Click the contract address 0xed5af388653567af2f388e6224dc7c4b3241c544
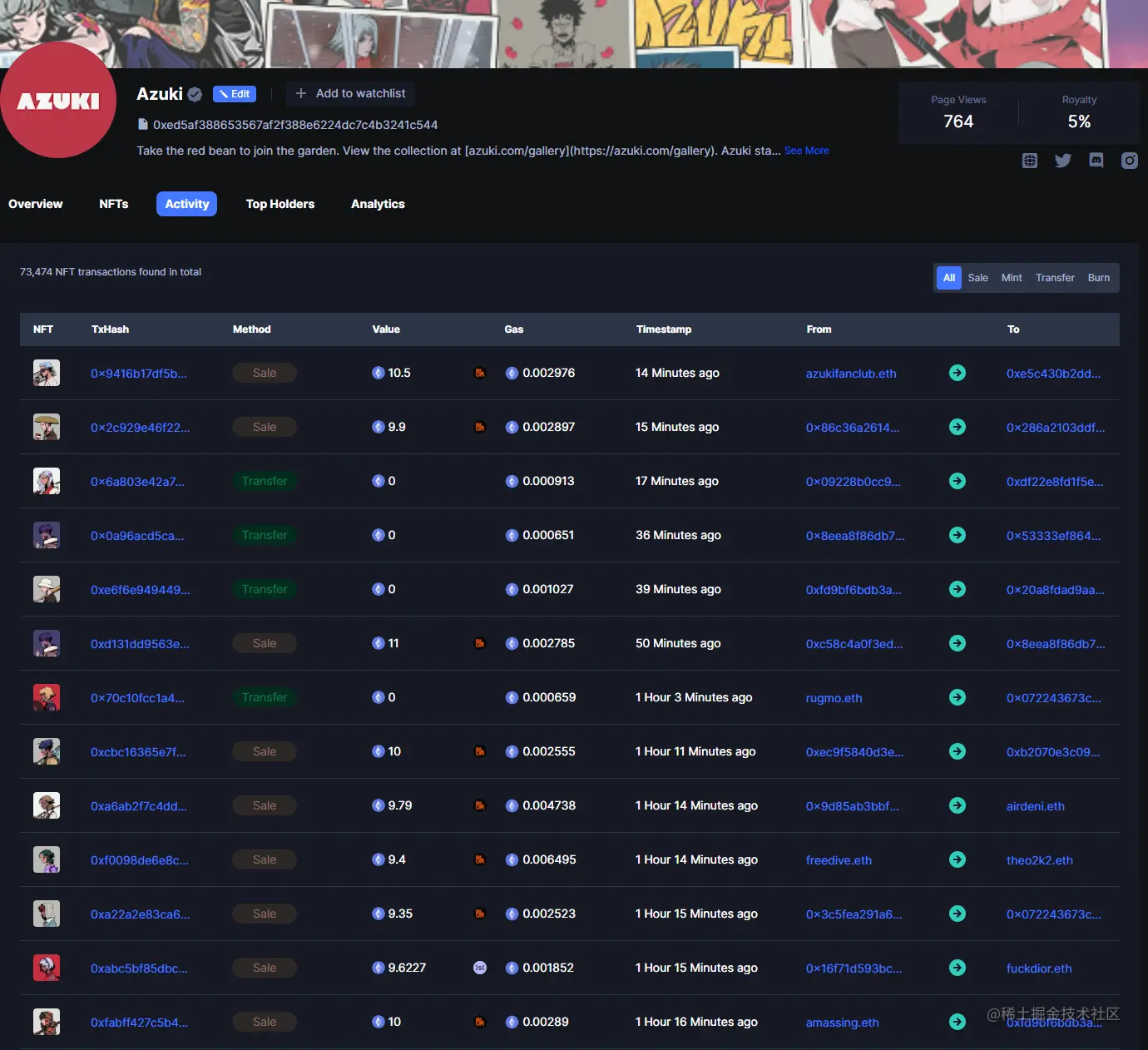This screenshot has height=1050, width=1148. click(295, 125)
